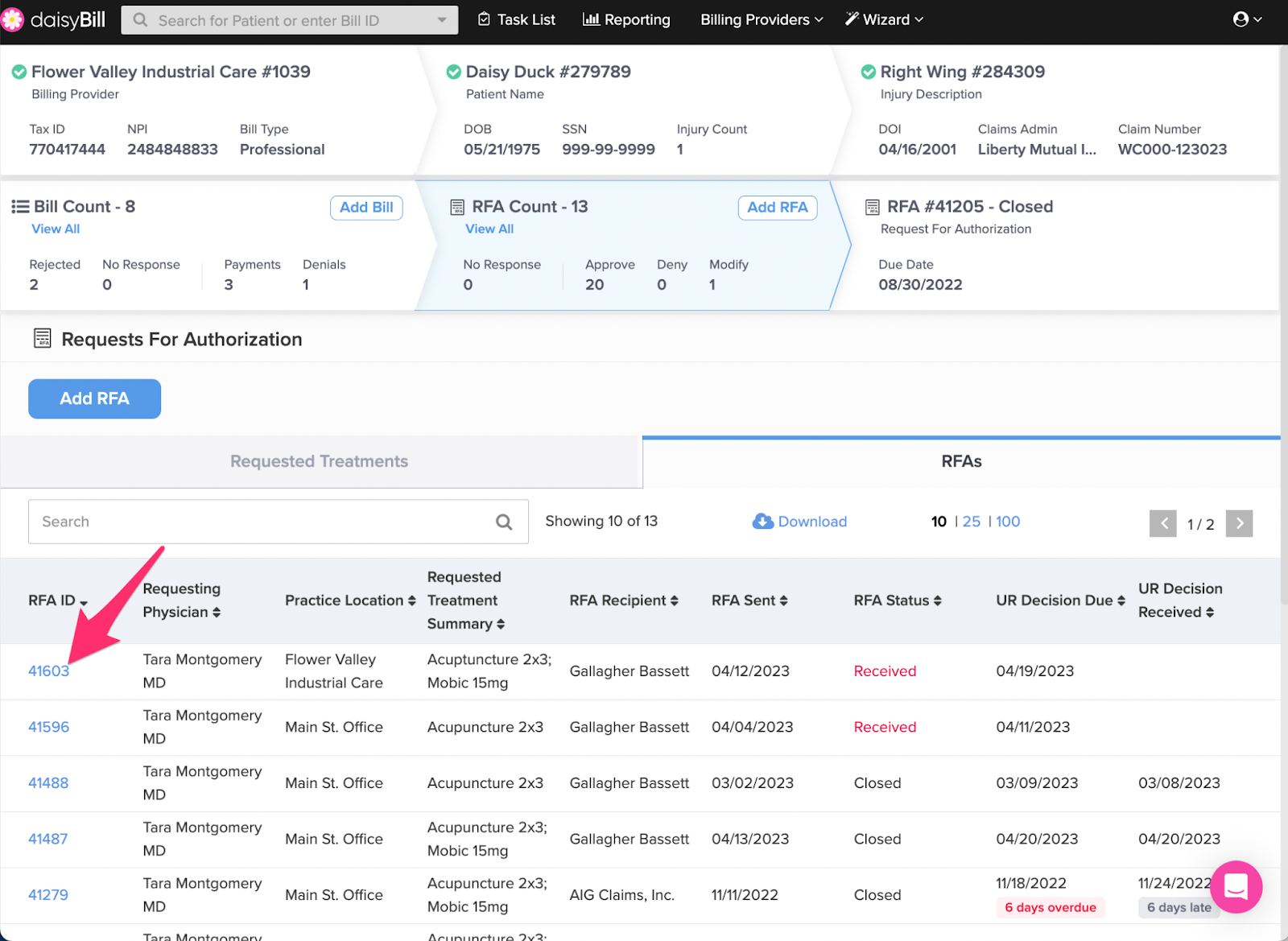The image size is (1288, 941).
Task: Sort by RFA ID column arrow
Action: pyautogui.click(x=84, y=602)
